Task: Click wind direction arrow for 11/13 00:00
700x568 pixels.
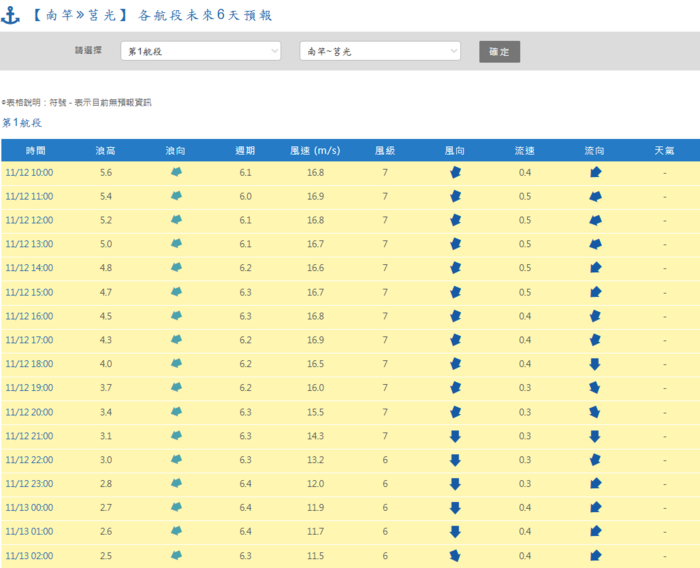Action: 455,508
